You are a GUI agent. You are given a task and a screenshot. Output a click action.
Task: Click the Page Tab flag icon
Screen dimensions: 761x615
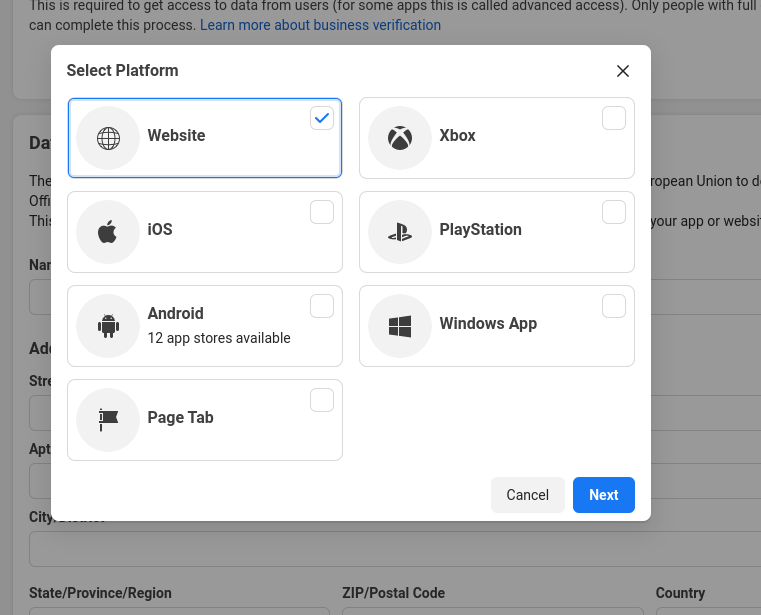tap(108, 420)
